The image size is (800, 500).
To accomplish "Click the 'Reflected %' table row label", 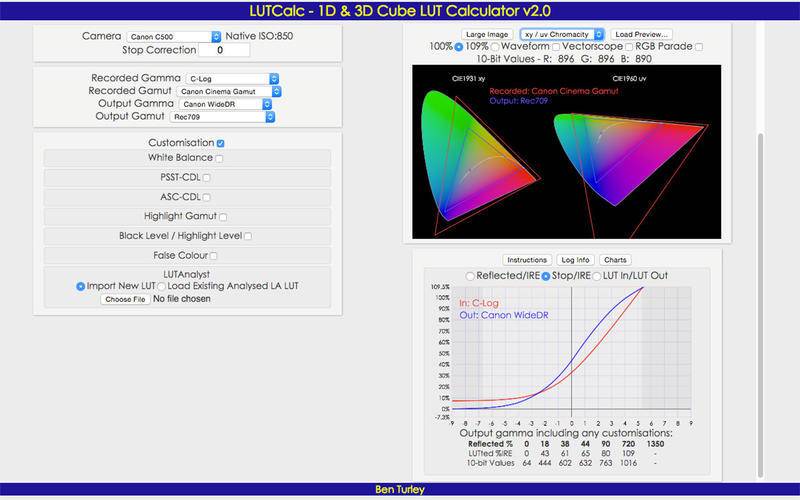I will (490, 444).
